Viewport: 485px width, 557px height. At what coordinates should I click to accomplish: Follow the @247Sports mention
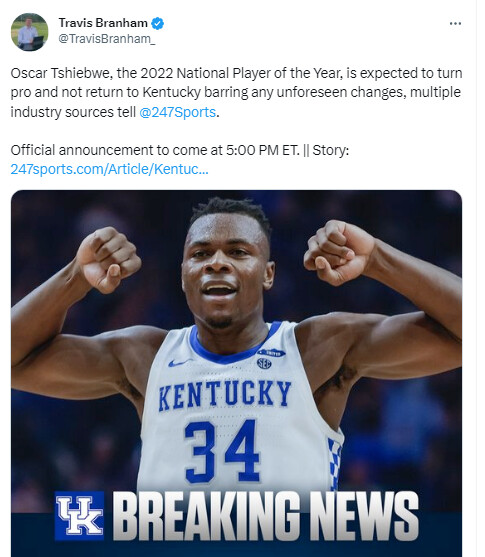click(177, 112)
